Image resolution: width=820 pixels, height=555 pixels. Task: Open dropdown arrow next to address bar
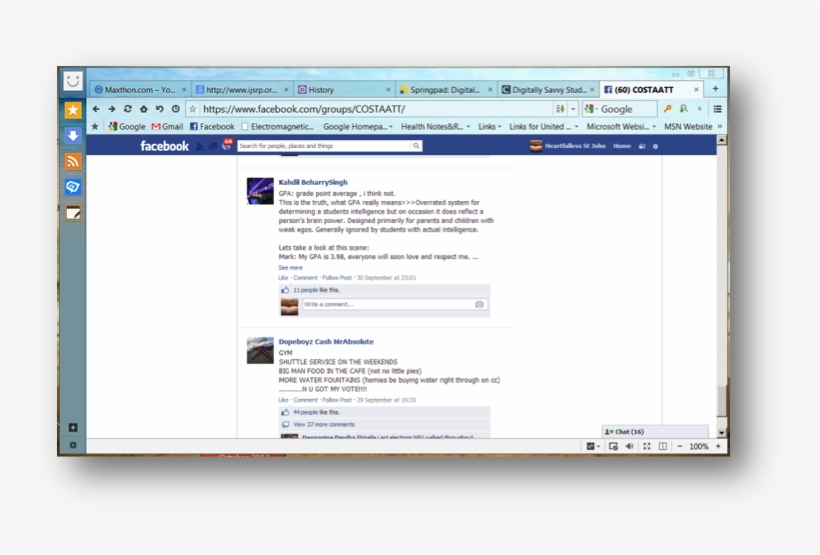573,109
